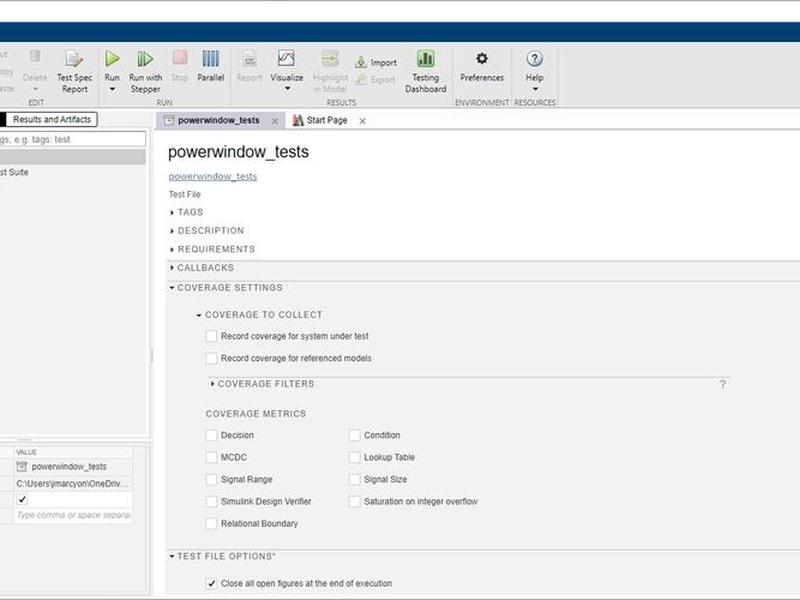Open the Results and Artifacts pane
Screen dimensions: 800x600
pyautogui.click(x=52, y=119)
